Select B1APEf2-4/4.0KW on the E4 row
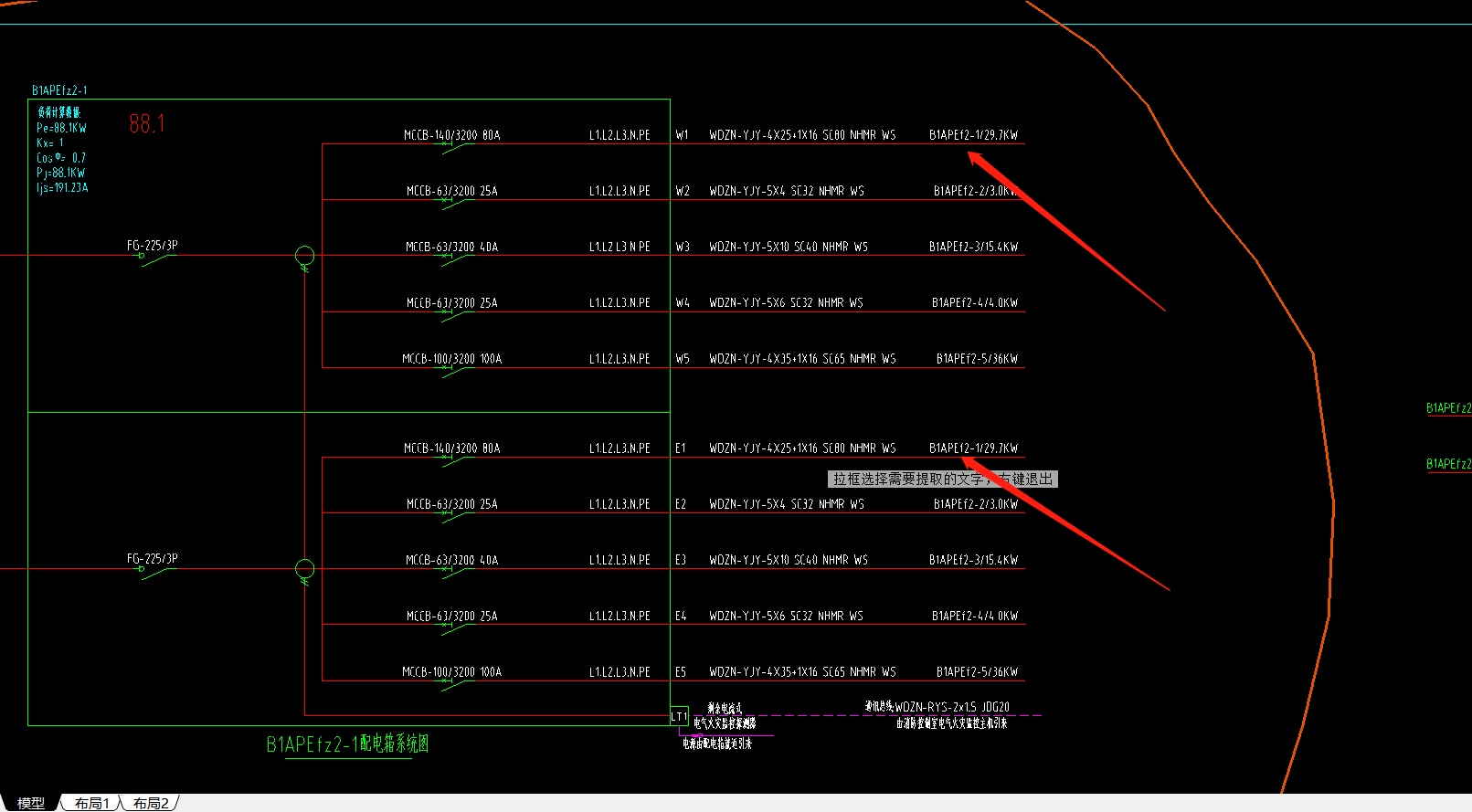Screen dimensions: 1472x812 tap(975, 616)
